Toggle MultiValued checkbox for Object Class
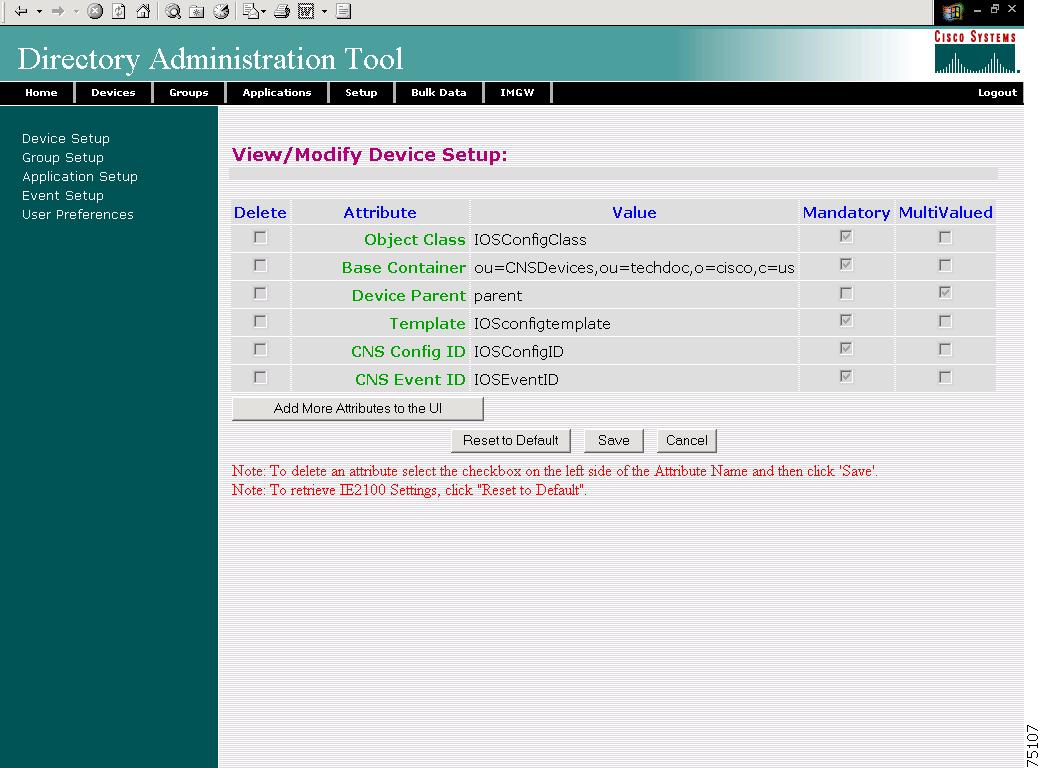 pyautogui.click(x=945, y=237)
